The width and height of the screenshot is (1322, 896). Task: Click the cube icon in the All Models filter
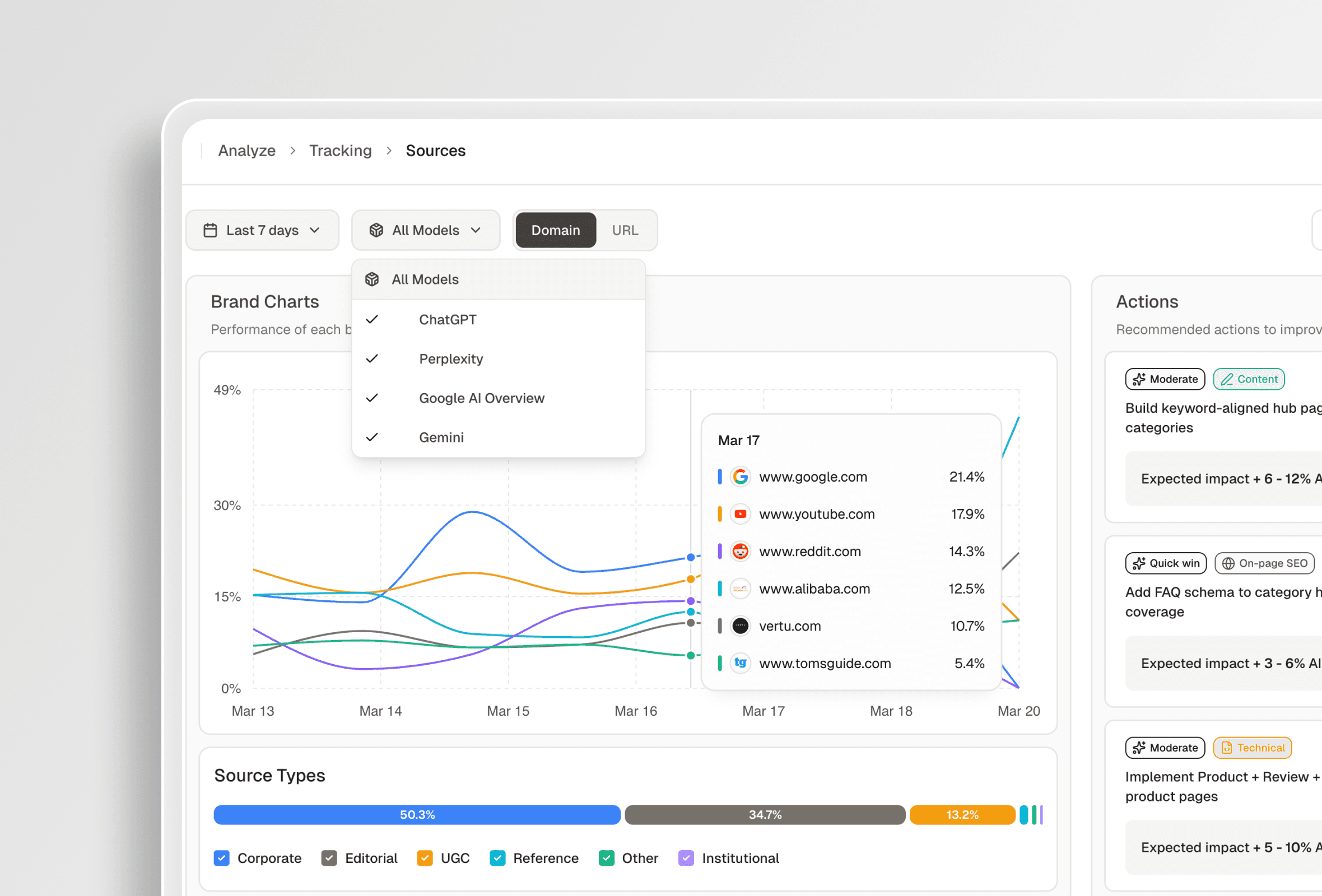(376, 230)
